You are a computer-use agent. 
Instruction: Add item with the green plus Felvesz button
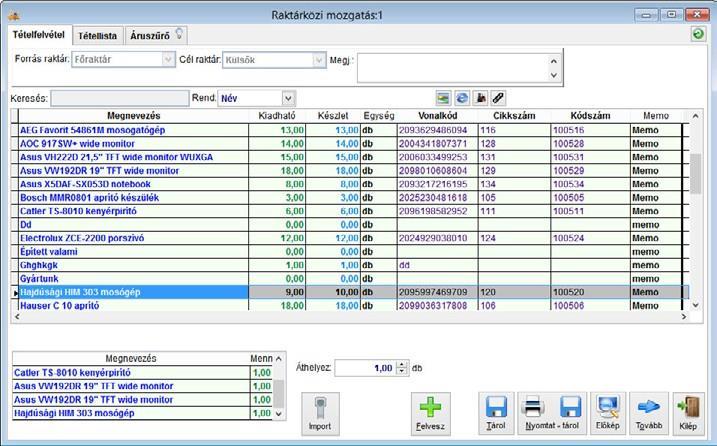click(x=430, y=414)
